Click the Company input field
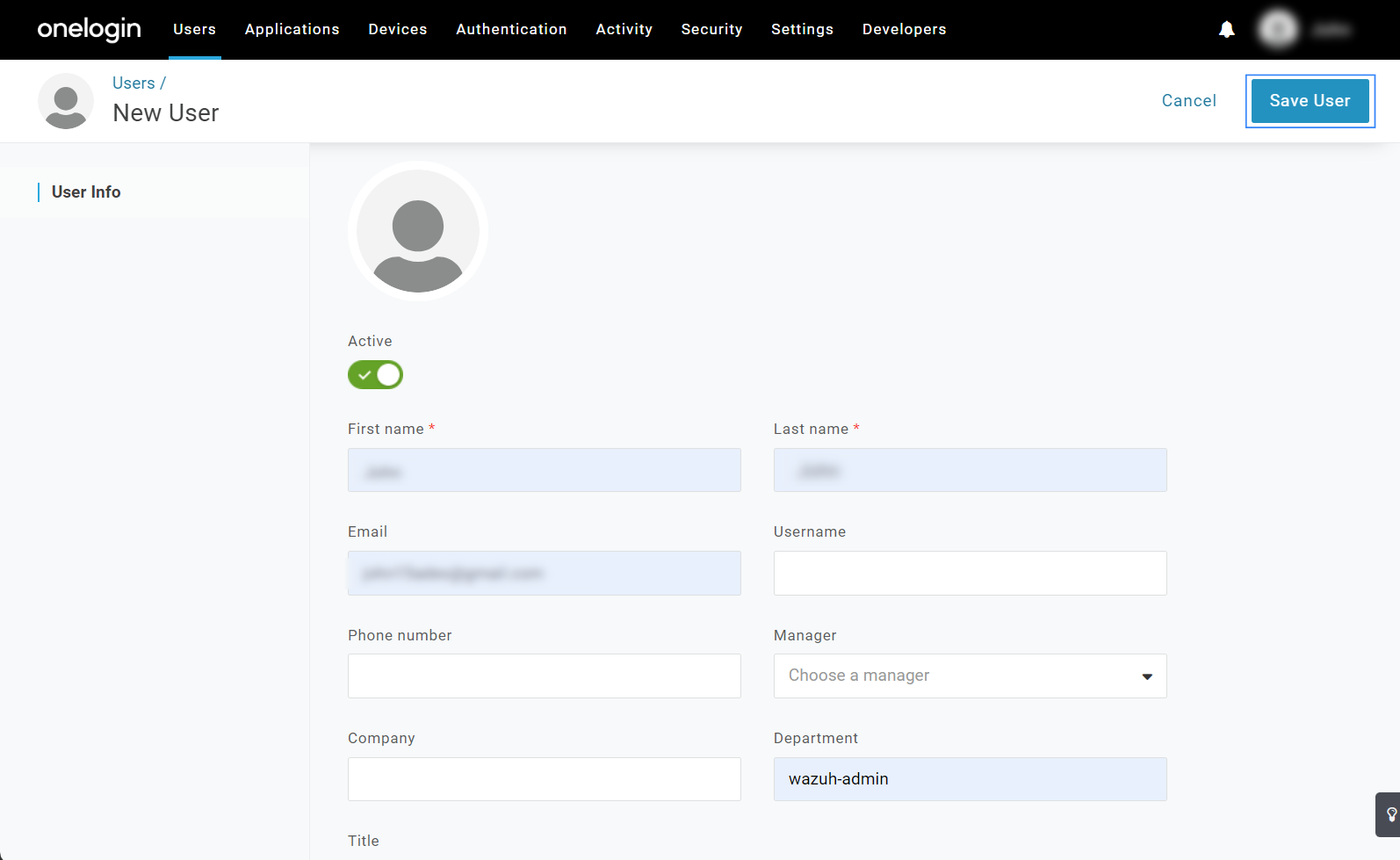This screenshot has width=1400, height=860. (544, 779)
